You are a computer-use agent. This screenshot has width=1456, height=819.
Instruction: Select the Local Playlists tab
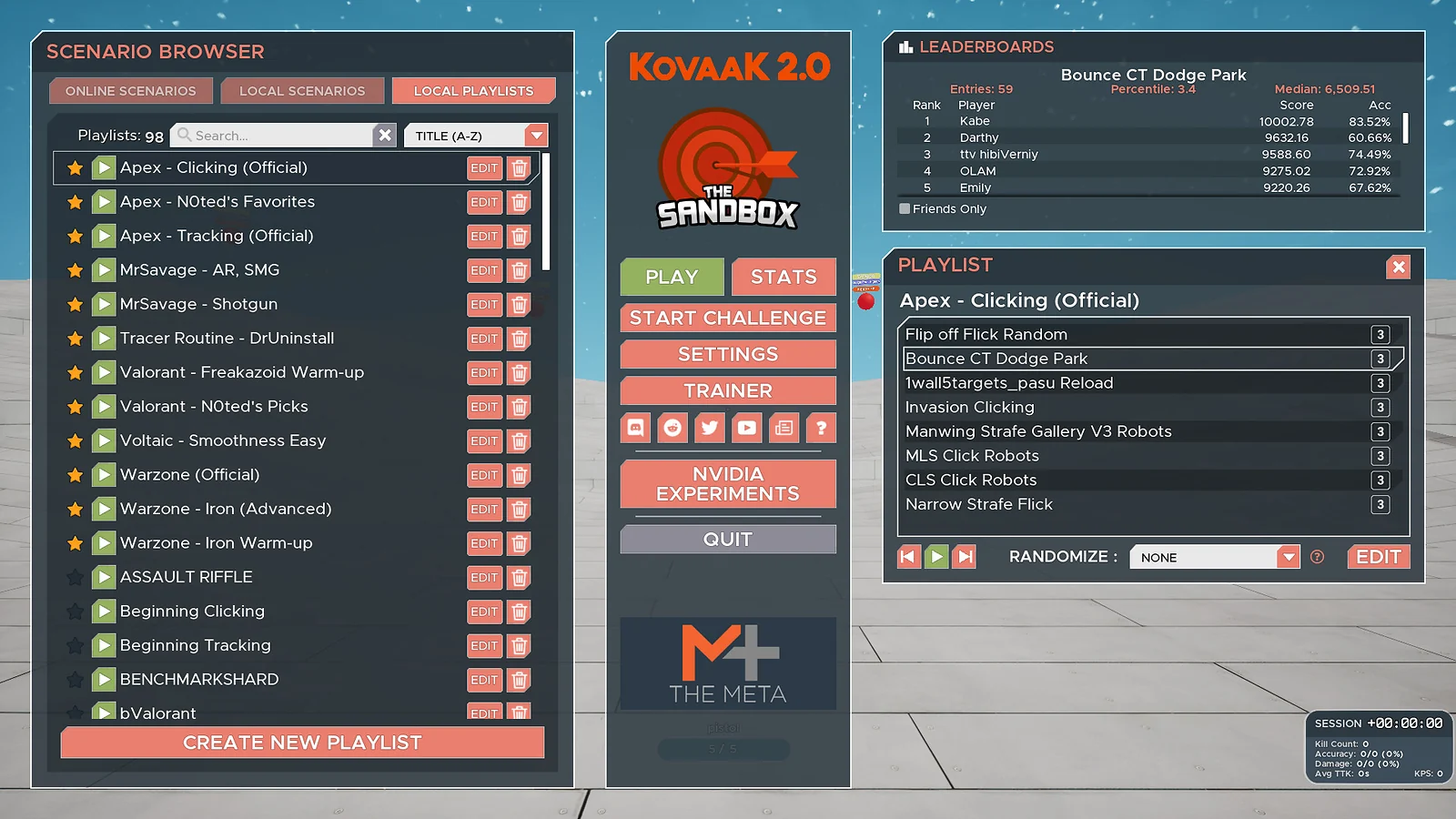tap(474, 91)
